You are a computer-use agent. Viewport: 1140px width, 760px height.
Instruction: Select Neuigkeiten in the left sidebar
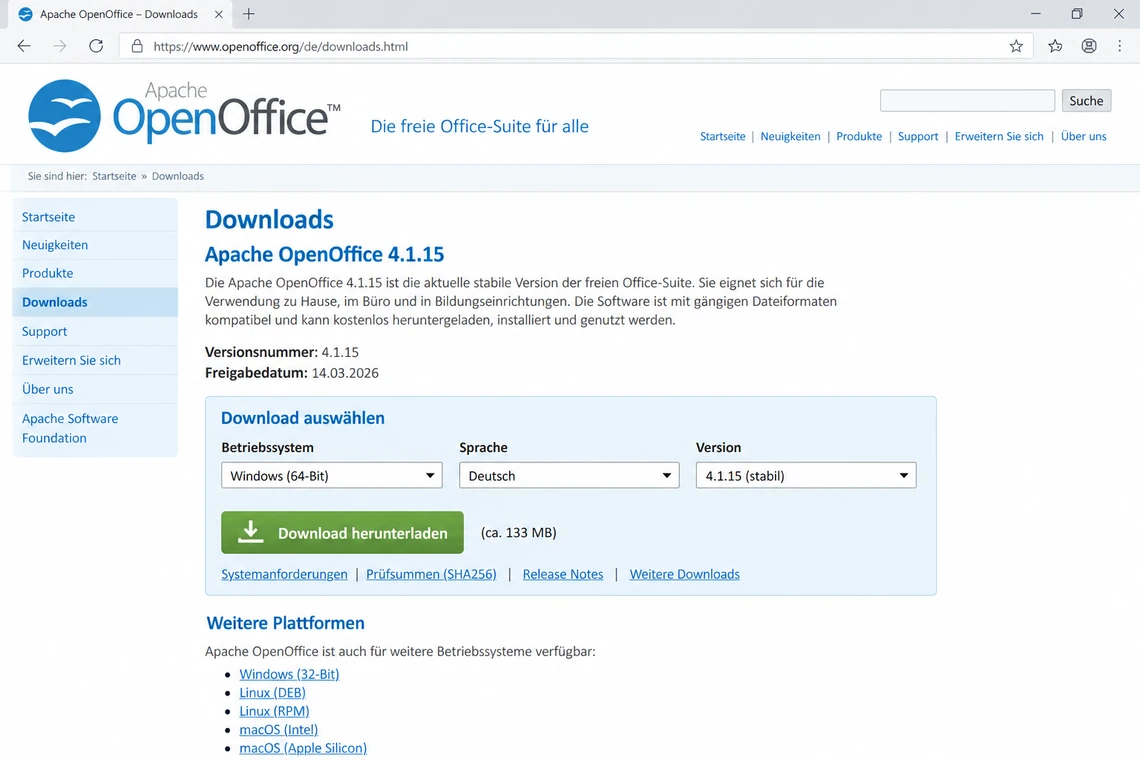pos(95,245)
